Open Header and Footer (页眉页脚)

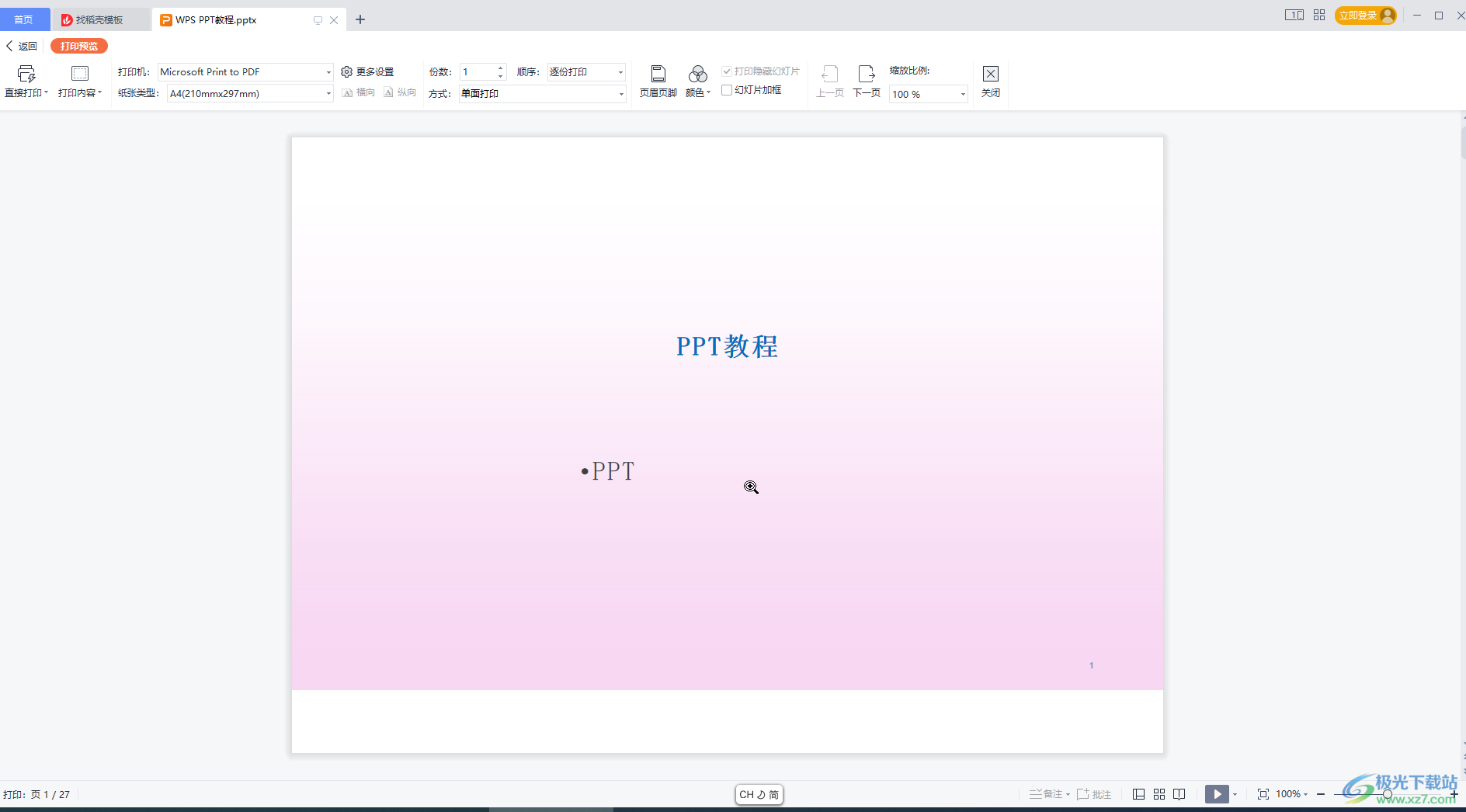658,82
